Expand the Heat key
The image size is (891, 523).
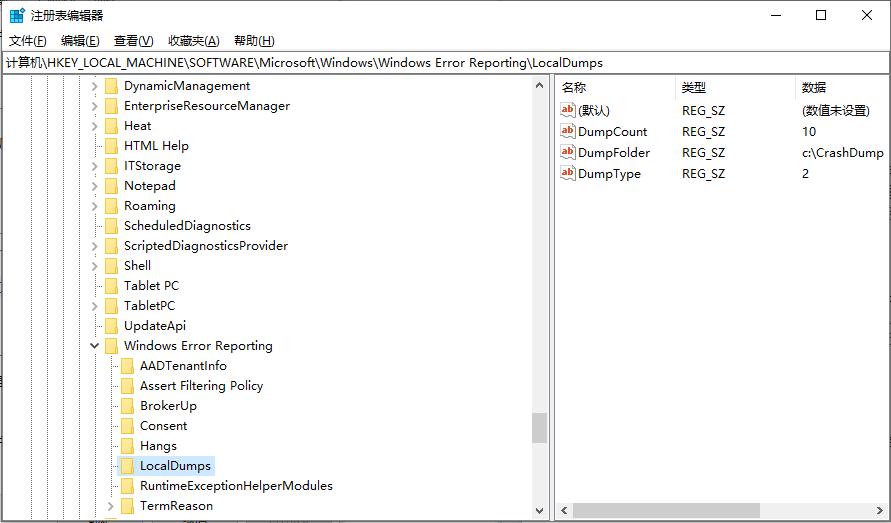95,126
